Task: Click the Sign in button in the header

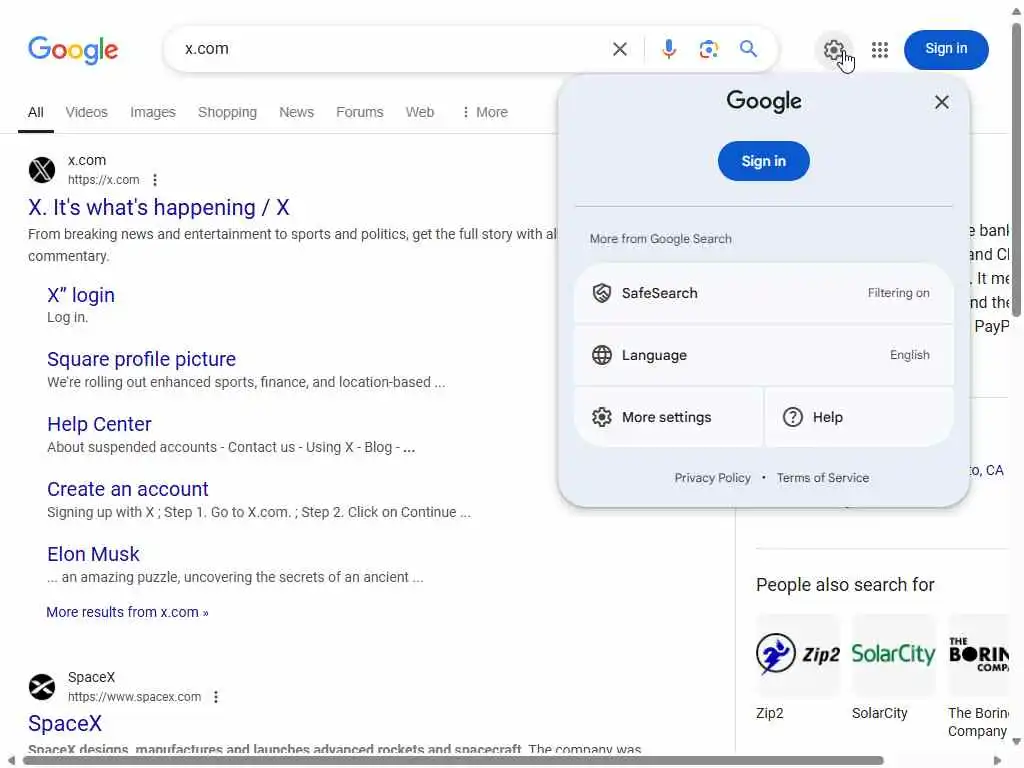Action: (946, 49)
